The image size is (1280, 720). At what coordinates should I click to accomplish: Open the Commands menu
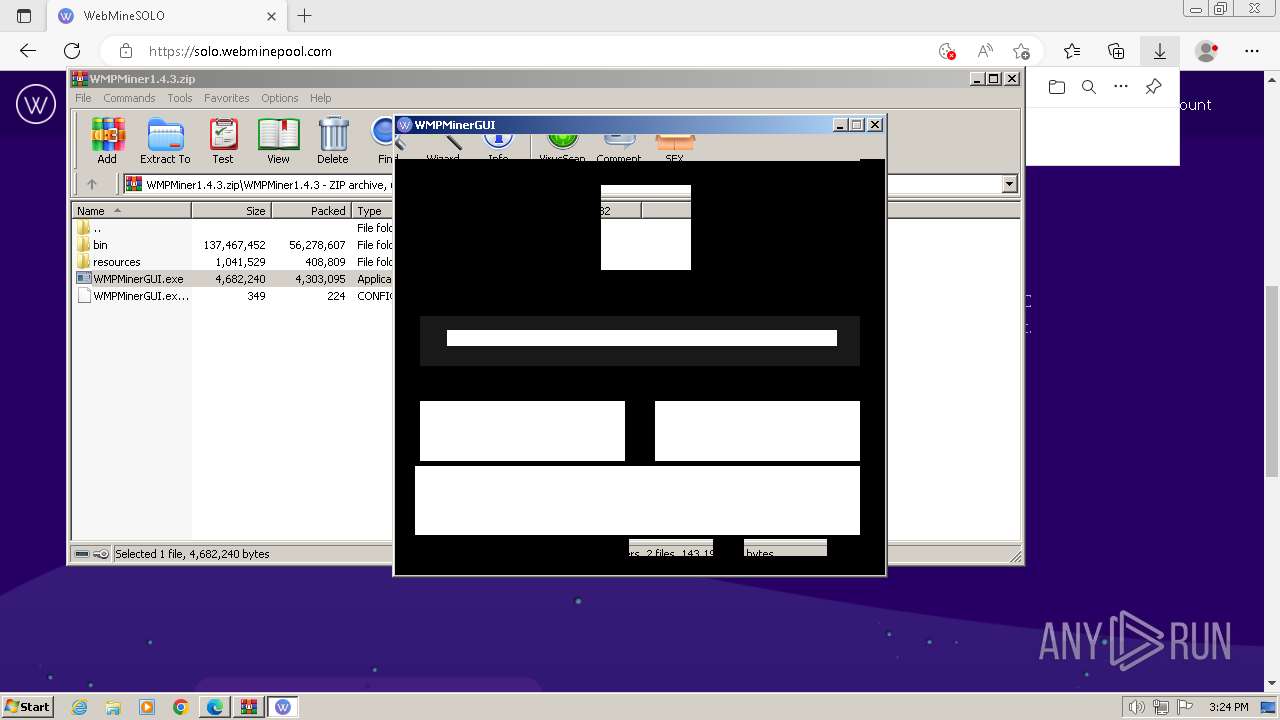point(129,98)
